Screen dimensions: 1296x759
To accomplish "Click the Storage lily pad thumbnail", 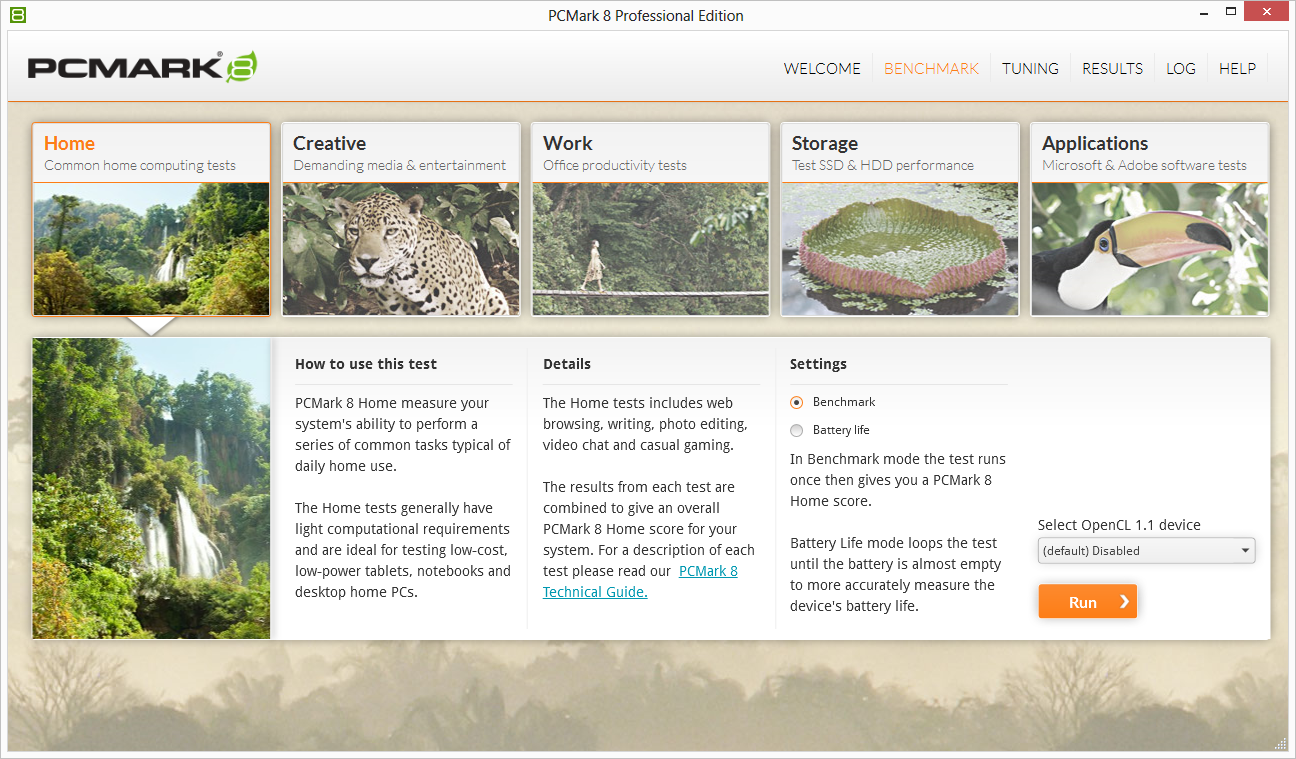I will (x=900, y=249).
